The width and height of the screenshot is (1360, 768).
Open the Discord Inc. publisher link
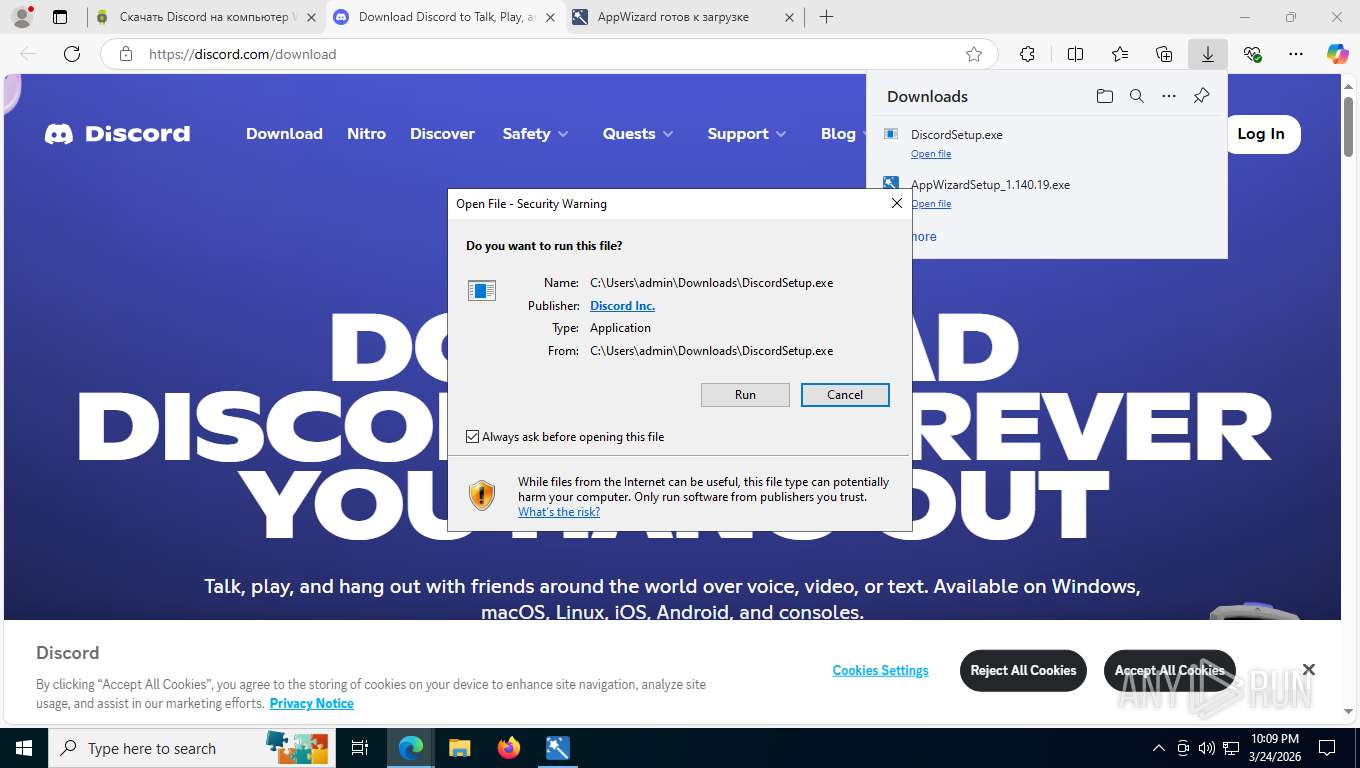click(x=622, y=306)
